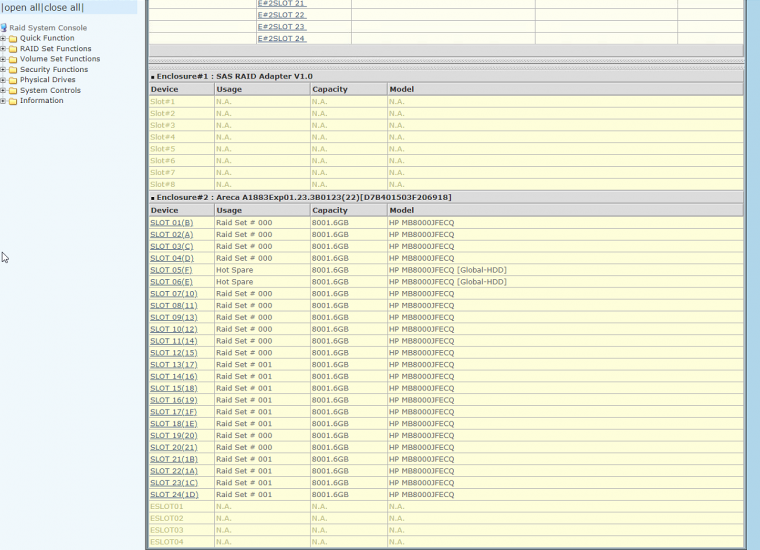Click the 'open all' link
The width and height of the screenshot is (760, 550).
pyautogui.click(x=22, y=7)
